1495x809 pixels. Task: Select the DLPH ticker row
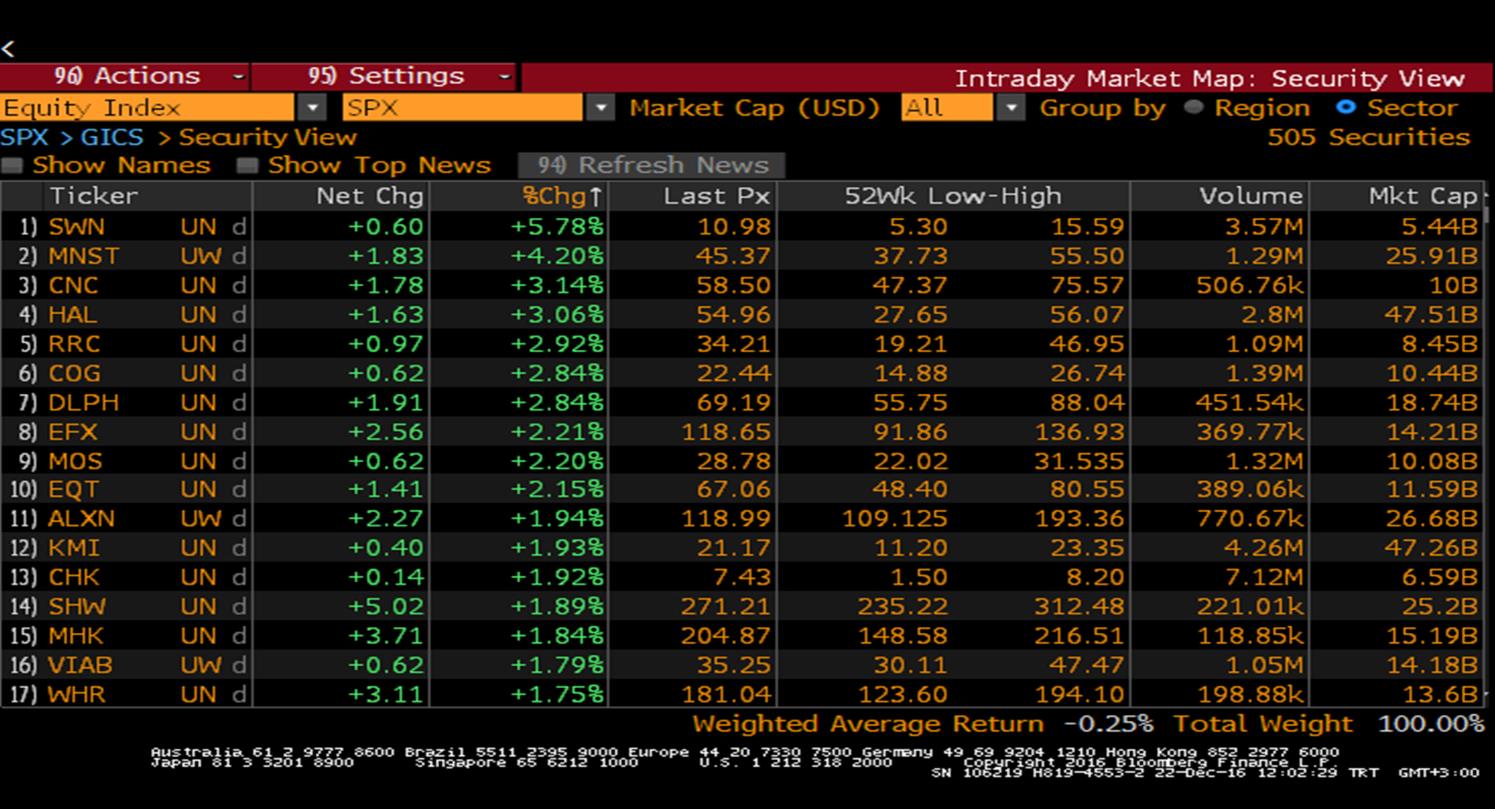click(x=741, y=402)
